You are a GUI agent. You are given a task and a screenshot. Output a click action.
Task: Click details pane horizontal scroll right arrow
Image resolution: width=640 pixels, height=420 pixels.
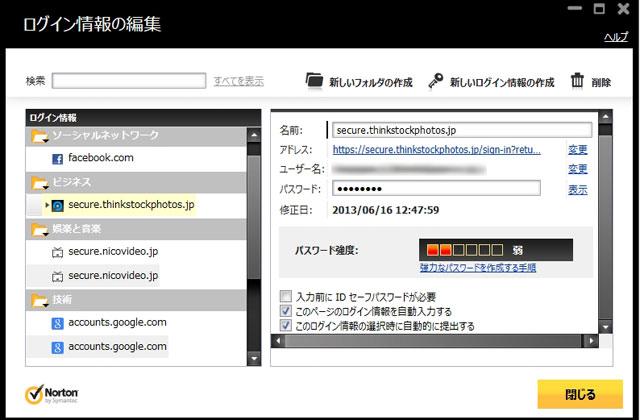tap(591, 341)
